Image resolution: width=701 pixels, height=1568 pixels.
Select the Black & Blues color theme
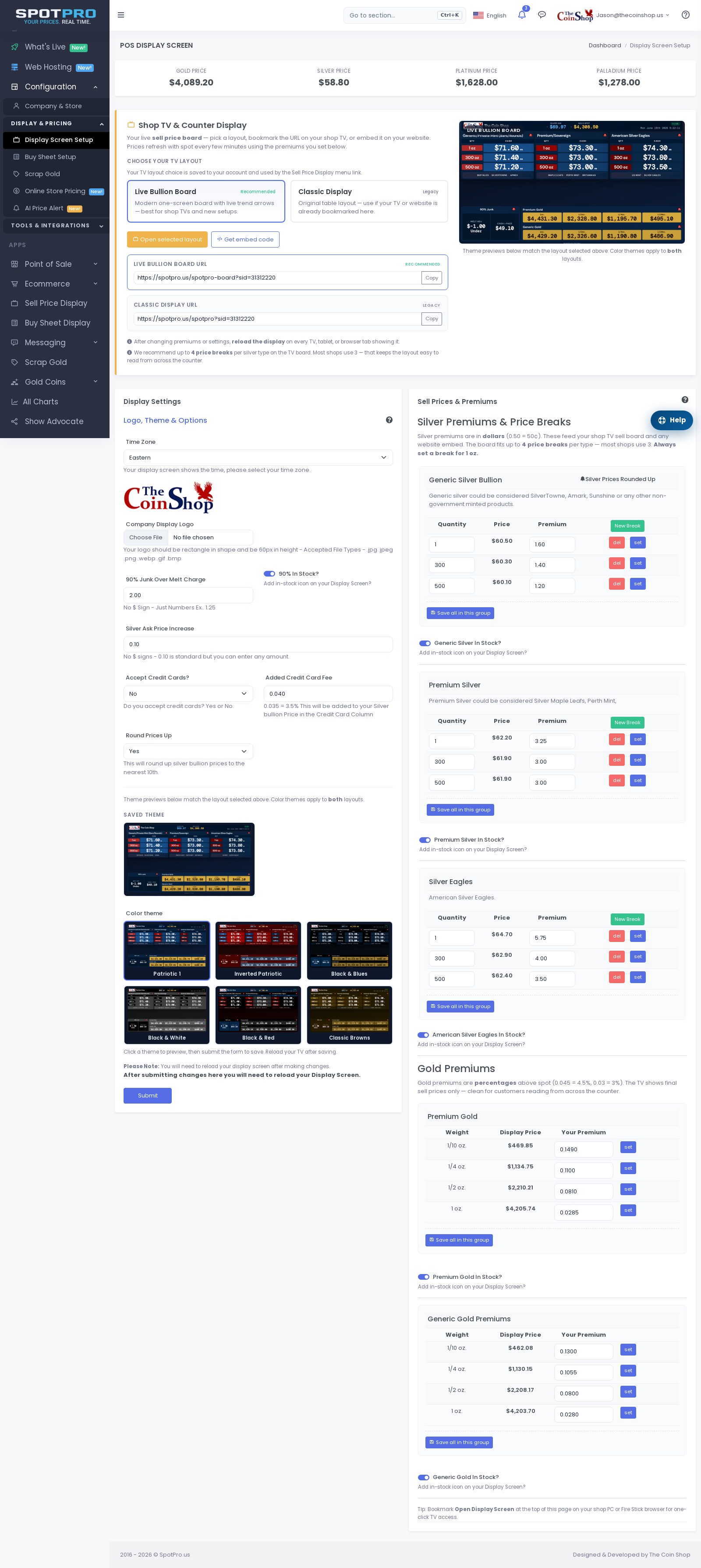[x=349, y=950]
